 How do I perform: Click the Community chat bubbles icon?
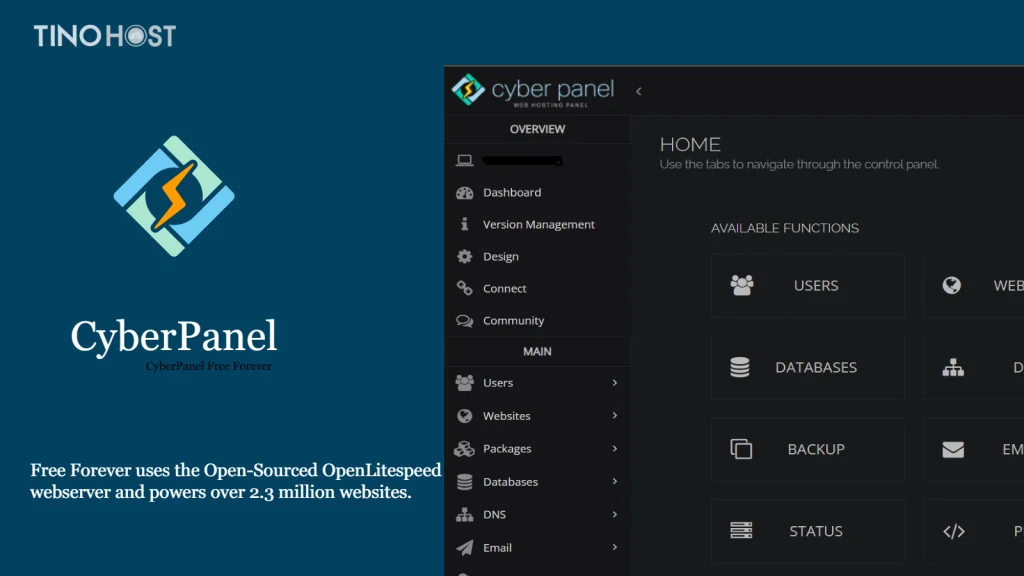464,321
